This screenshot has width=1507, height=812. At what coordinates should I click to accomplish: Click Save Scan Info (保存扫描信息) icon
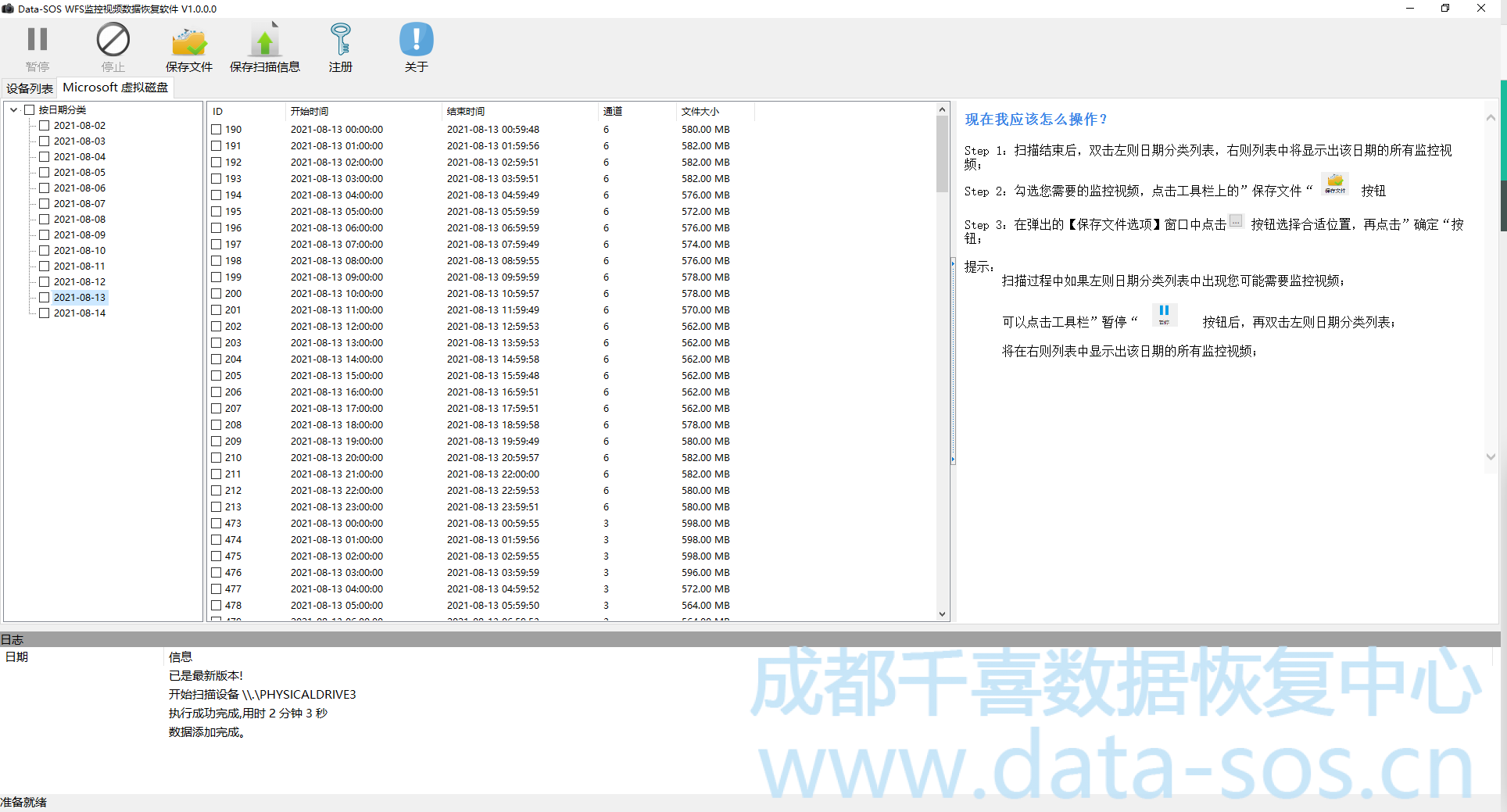[264, 41]
